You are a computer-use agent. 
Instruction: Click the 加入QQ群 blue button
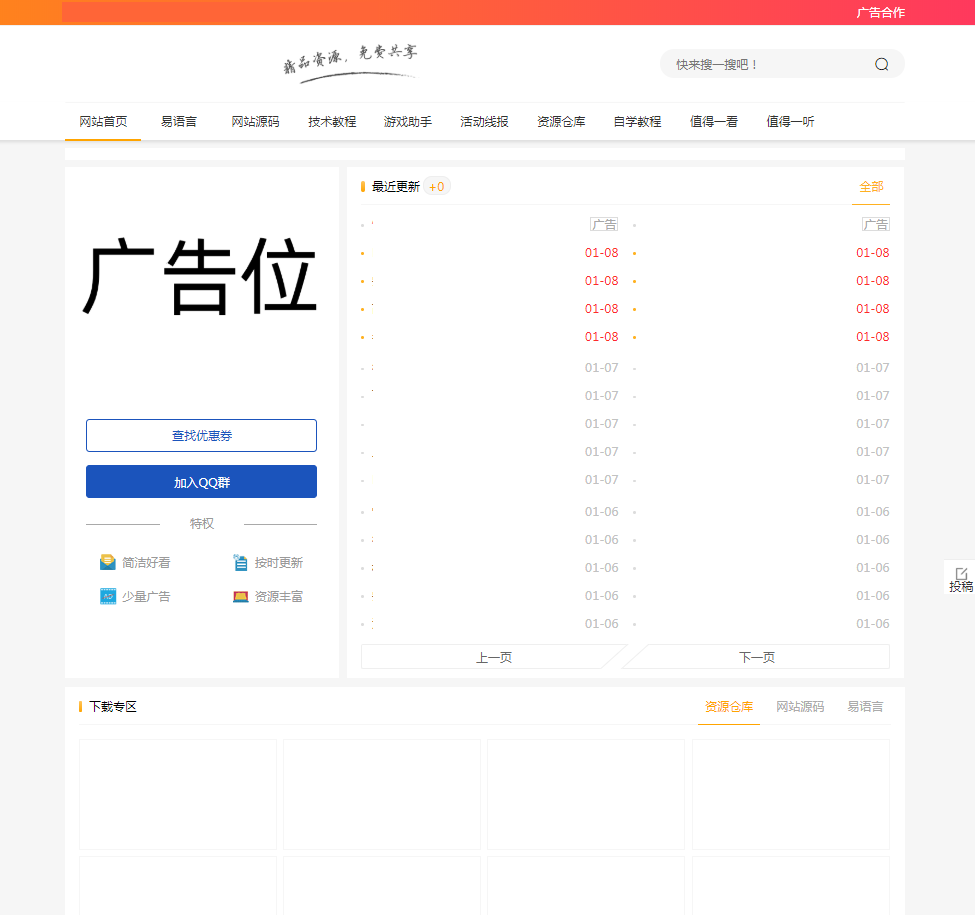tap(201, 481)
